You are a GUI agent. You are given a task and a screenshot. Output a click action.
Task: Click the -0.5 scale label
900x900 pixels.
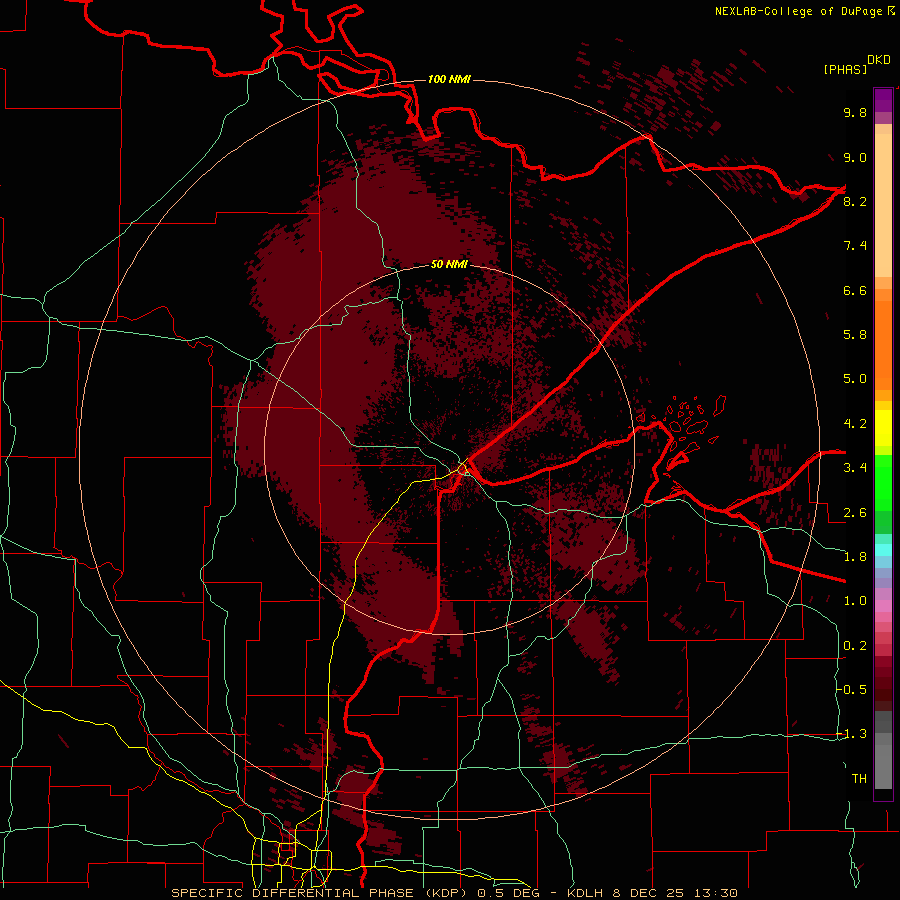point(851,690)
